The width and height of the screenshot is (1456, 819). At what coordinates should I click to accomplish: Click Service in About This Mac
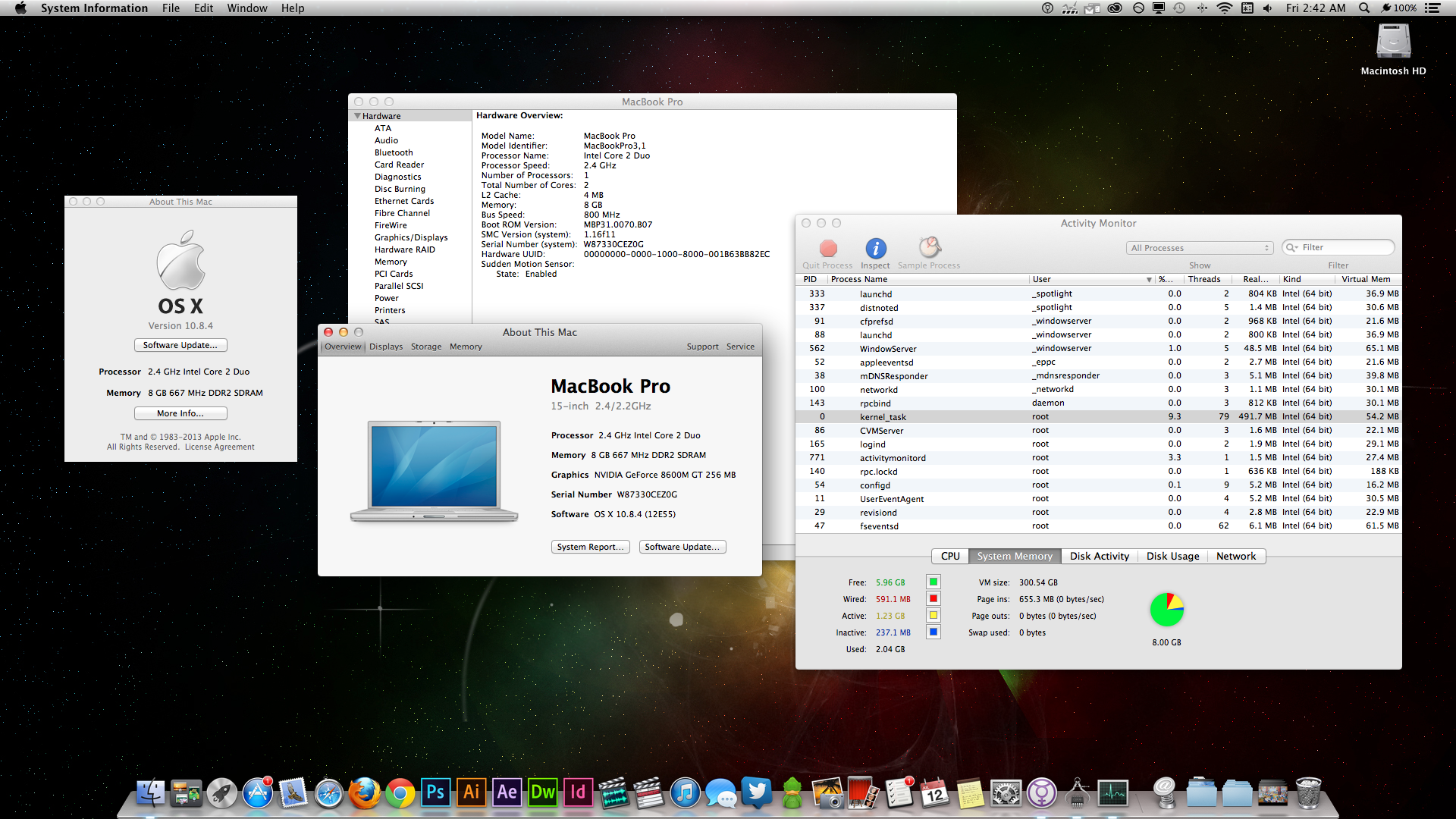click(740, 347)
